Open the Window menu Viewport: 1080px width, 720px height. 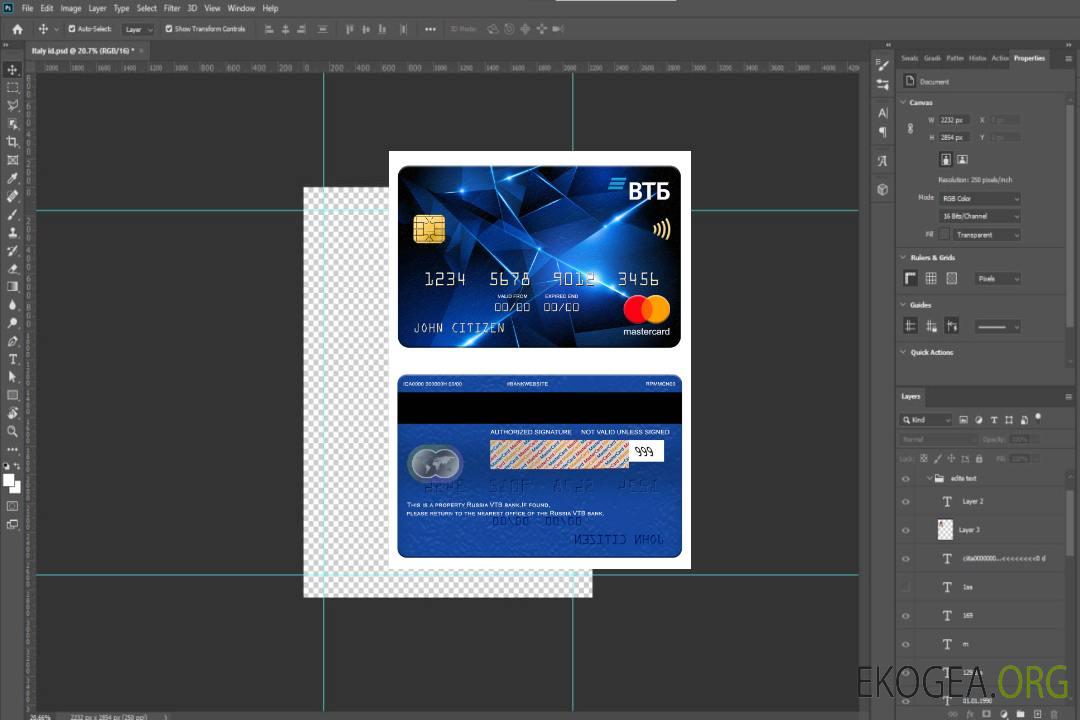(x=241, y=8)
